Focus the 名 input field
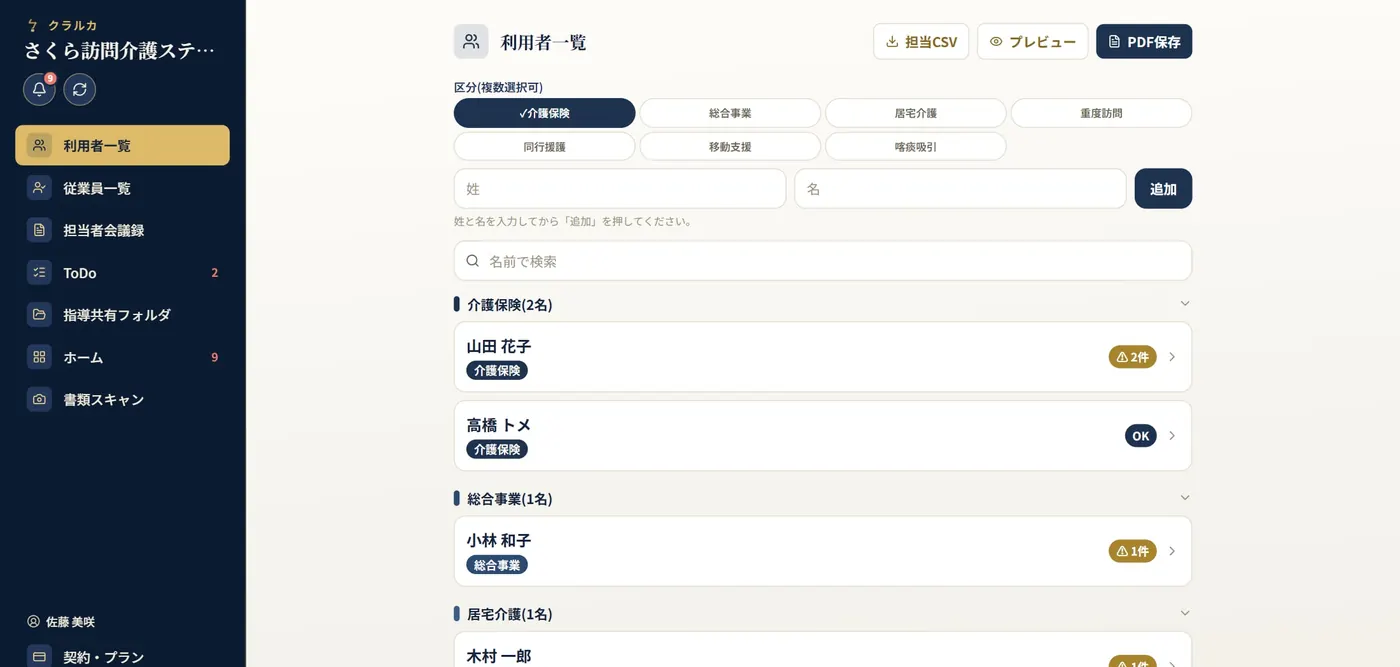1400x667 pixels. pos(960,189)
